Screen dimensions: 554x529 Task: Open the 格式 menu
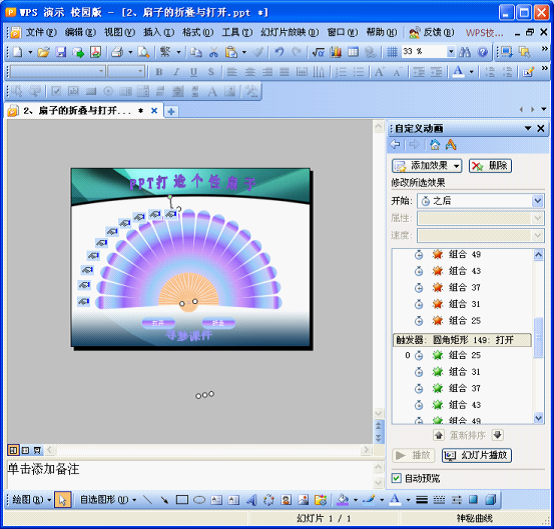(198, 33)
